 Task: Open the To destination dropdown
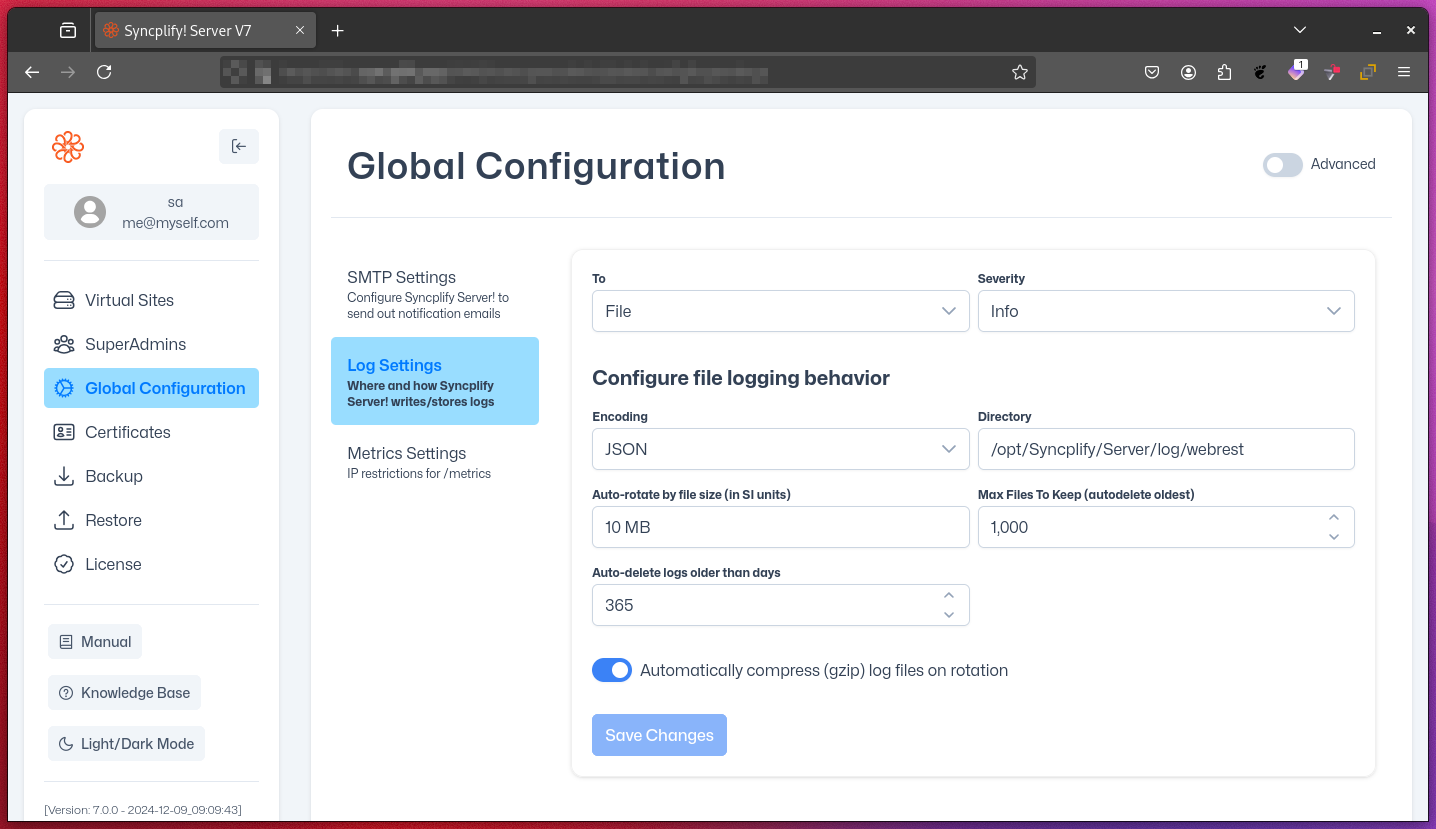pyautogui.click(x=780, y=311)
